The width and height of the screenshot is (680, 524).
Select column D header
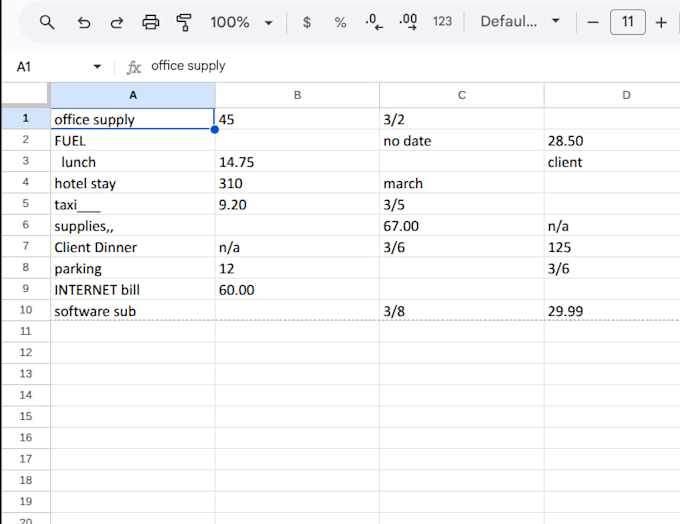pyautogui.click(x=612, y=95)
